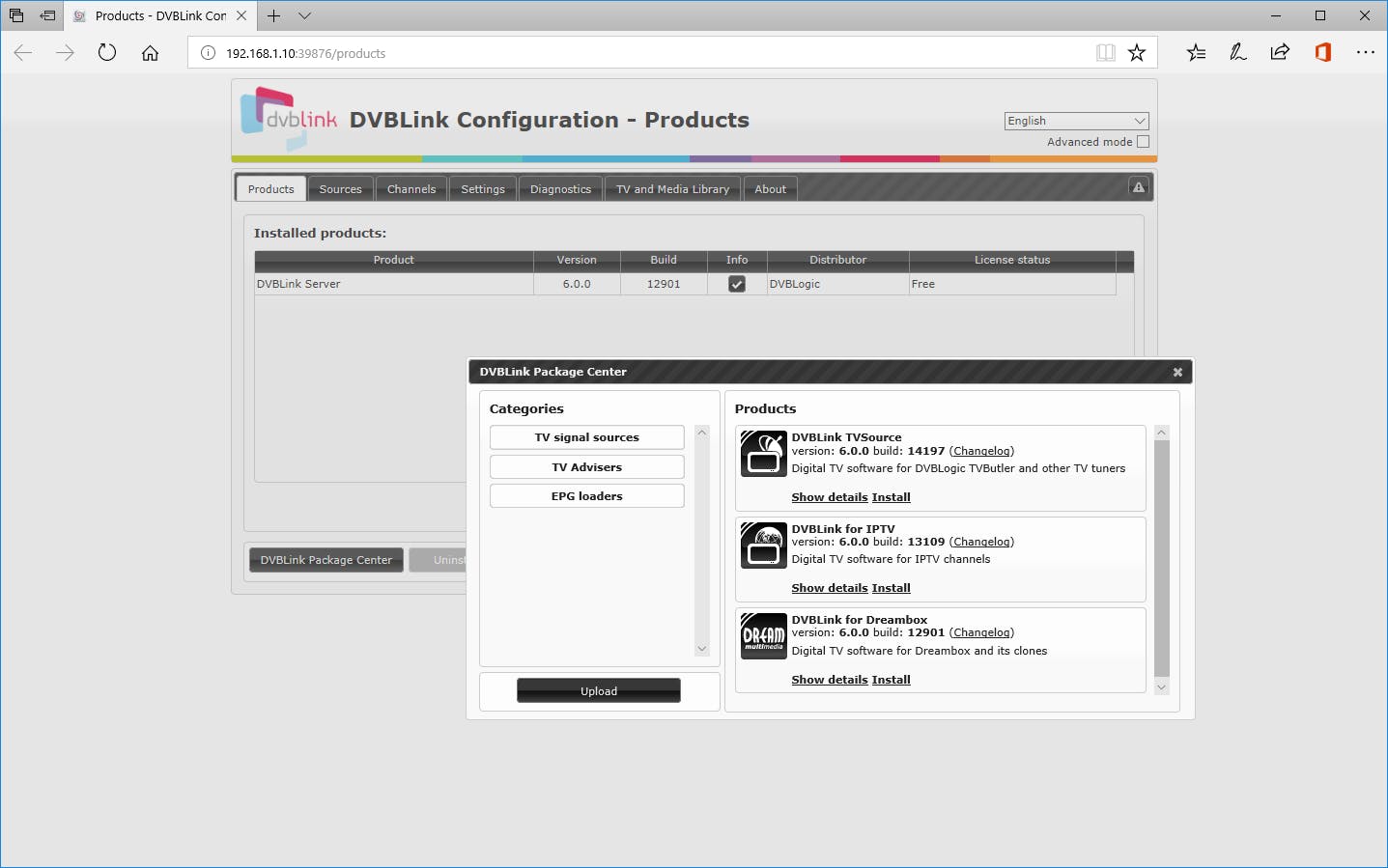Click the Share page icon

coord(1280,53)
